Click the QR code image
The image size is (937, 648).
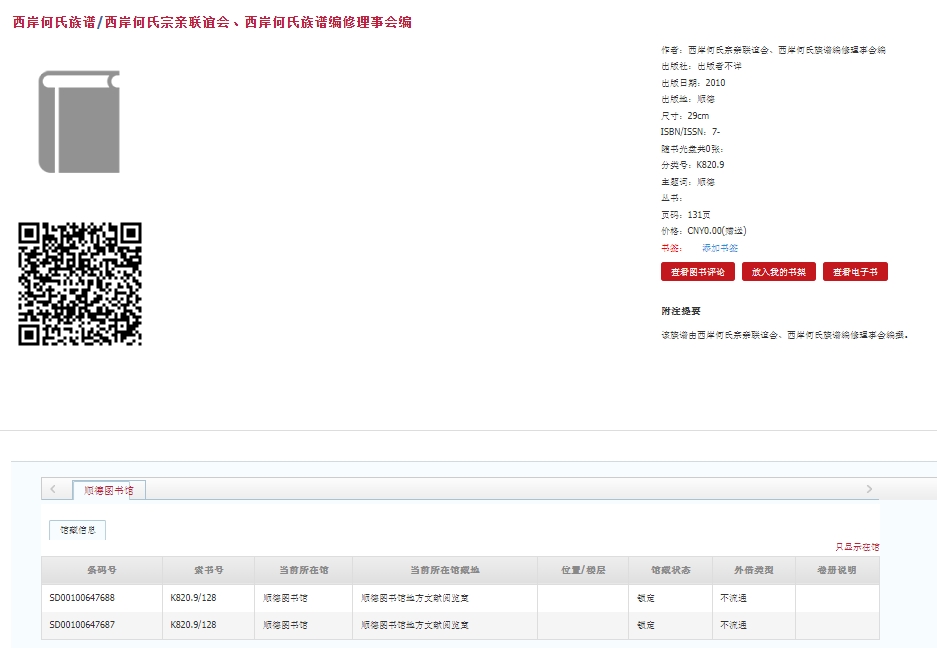[80, 284]
